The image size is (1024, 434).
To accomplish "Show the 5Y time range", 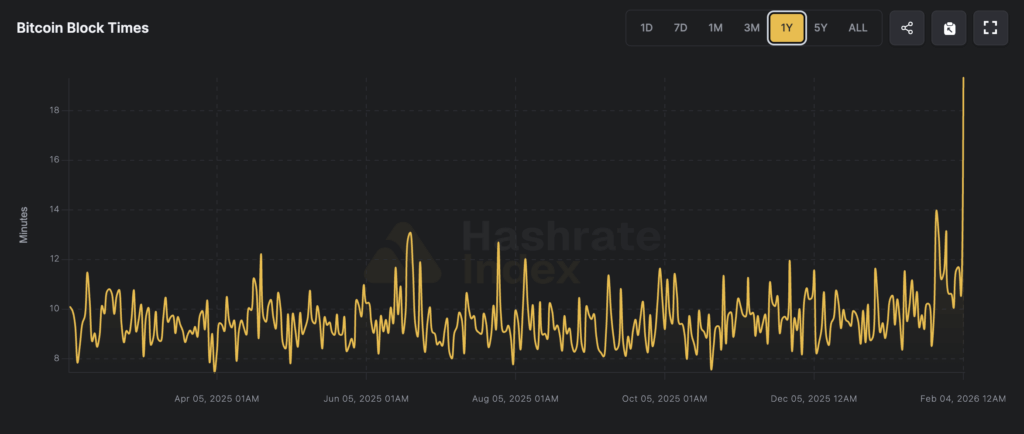I will coord(821,28).
